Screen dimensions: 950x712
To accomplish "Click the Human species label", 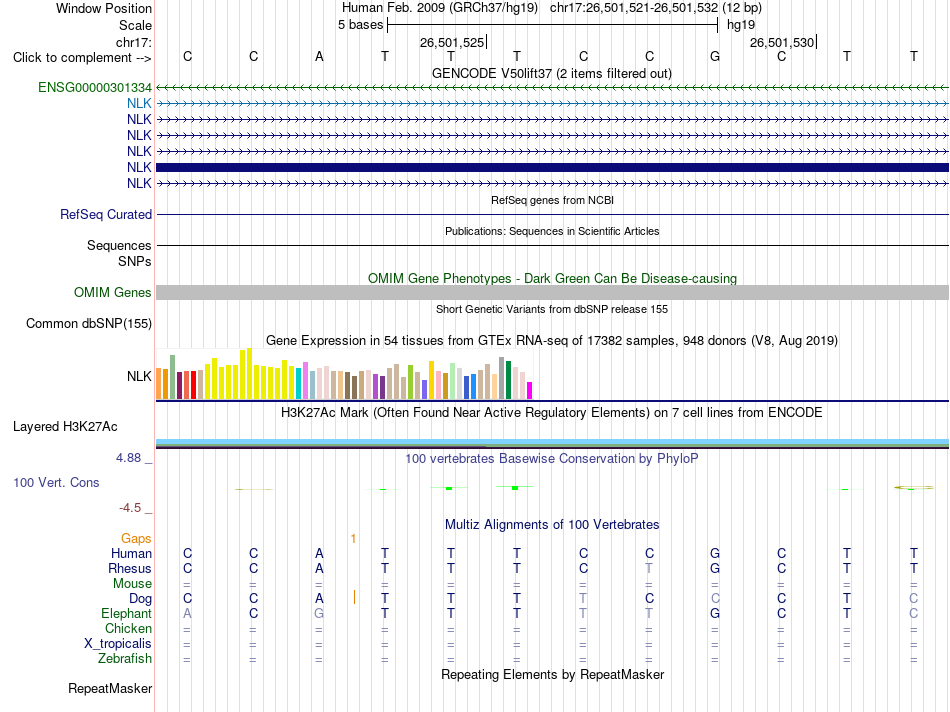I will tap(131, 553).
